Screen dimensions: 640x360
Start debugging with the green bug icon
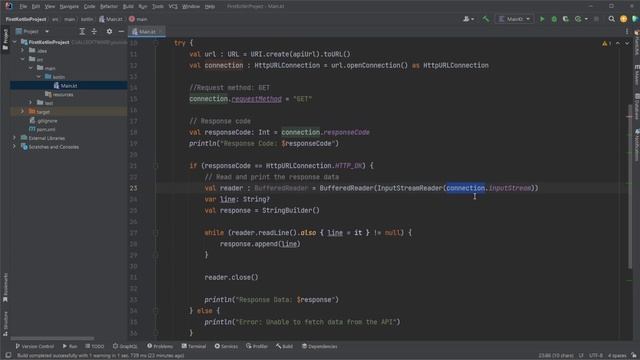554,19
